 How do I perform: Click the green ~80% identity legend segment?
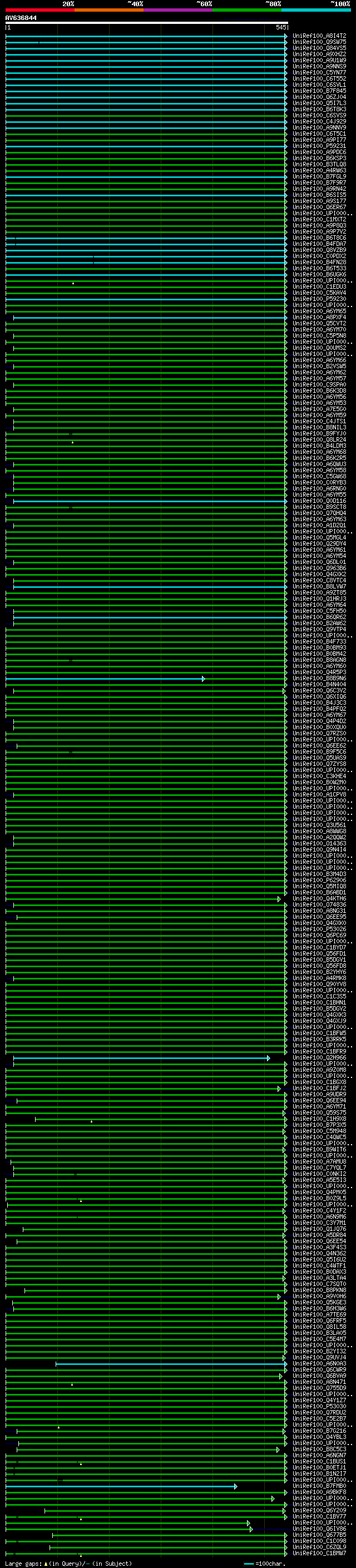pyautogui.click(x=247, y=10)
